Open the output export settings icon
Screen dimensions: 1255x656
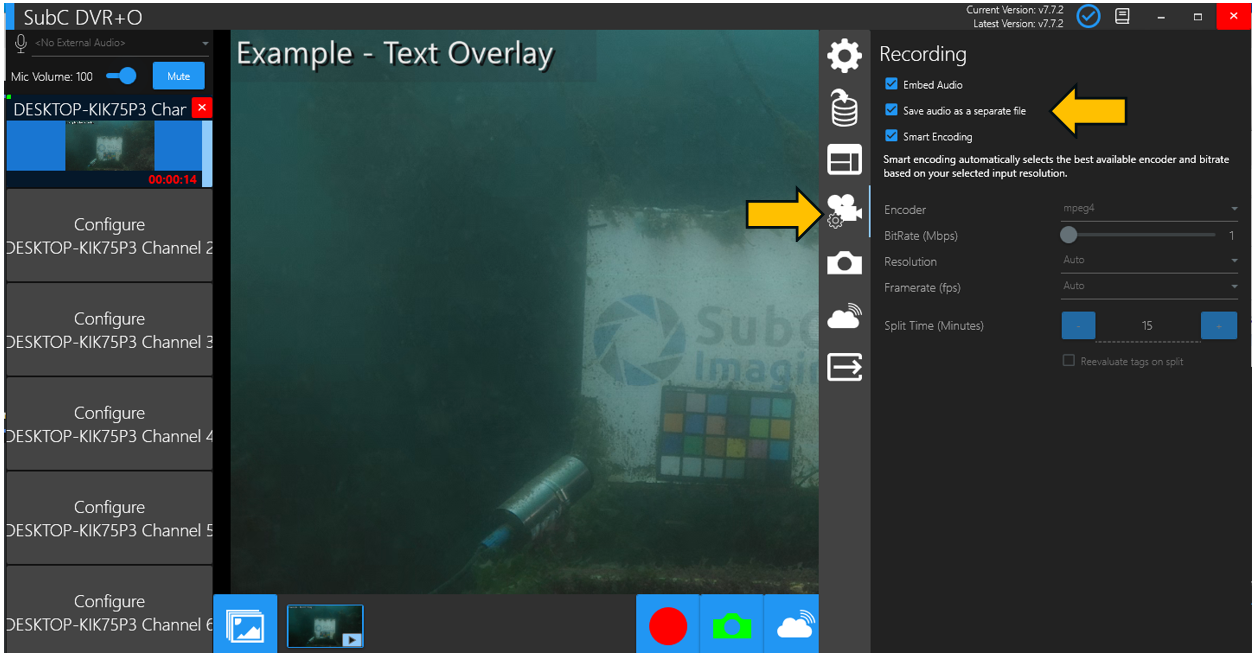point(845,368)
